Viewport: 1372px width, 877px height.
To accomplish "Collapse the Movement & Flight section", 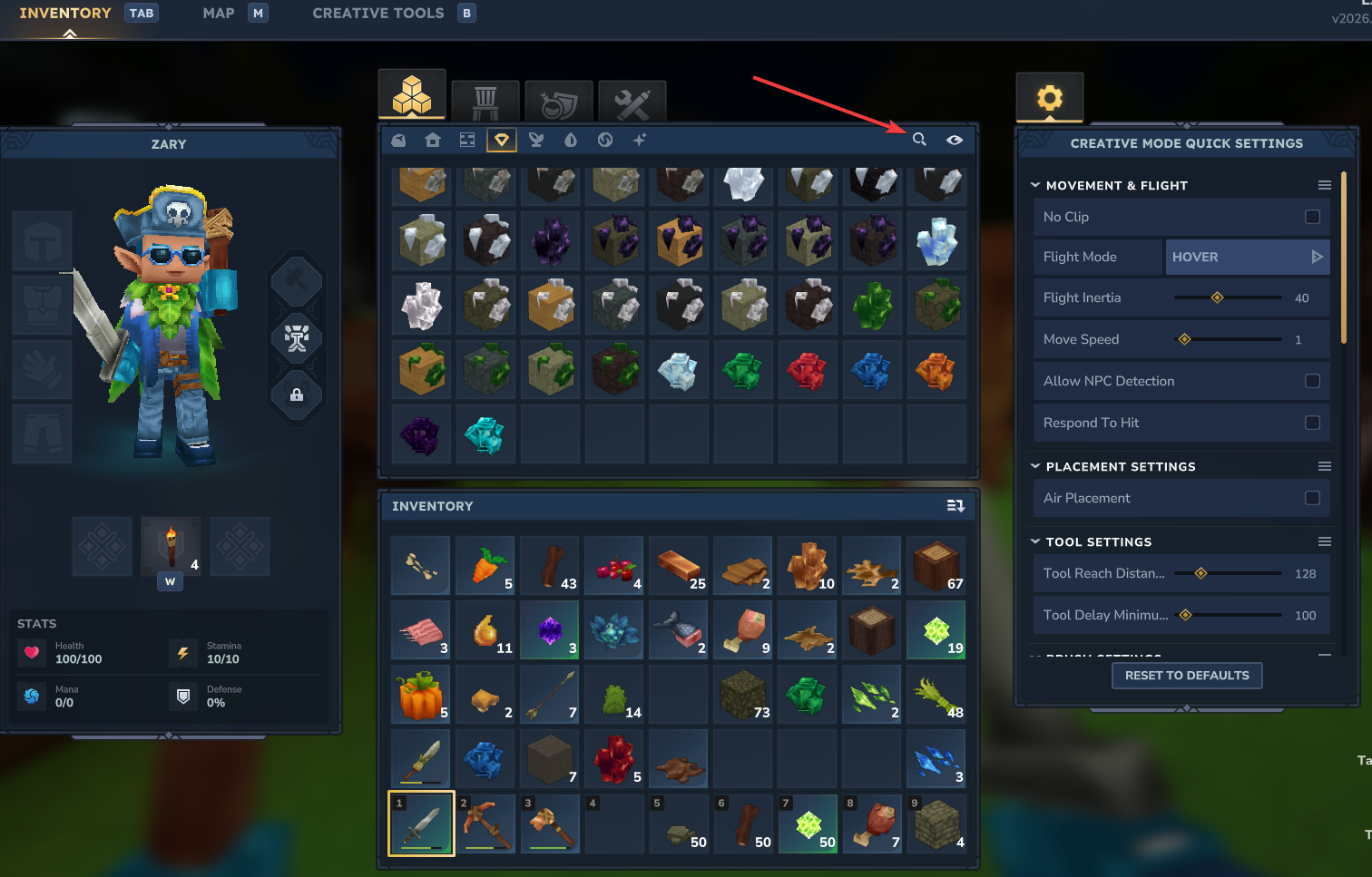I will (1035, 185).
